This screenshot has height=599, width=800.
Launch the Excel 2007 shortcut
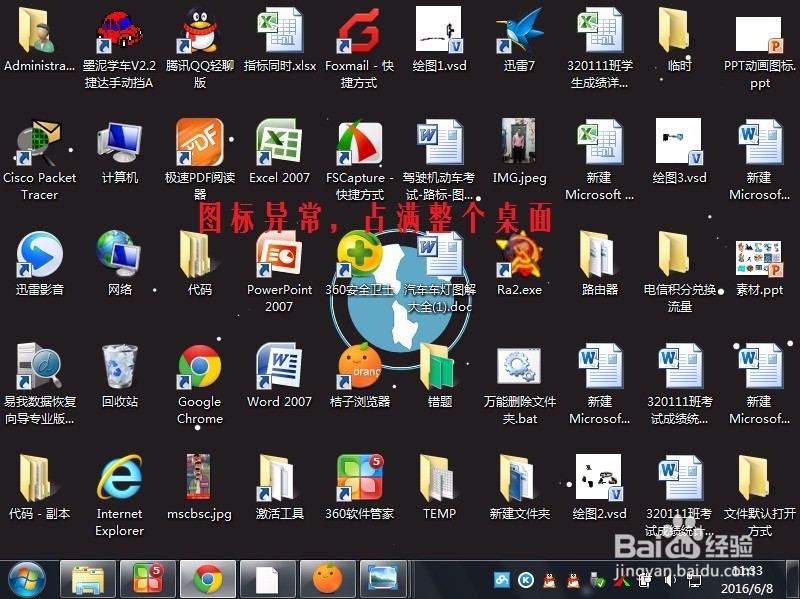280,142
